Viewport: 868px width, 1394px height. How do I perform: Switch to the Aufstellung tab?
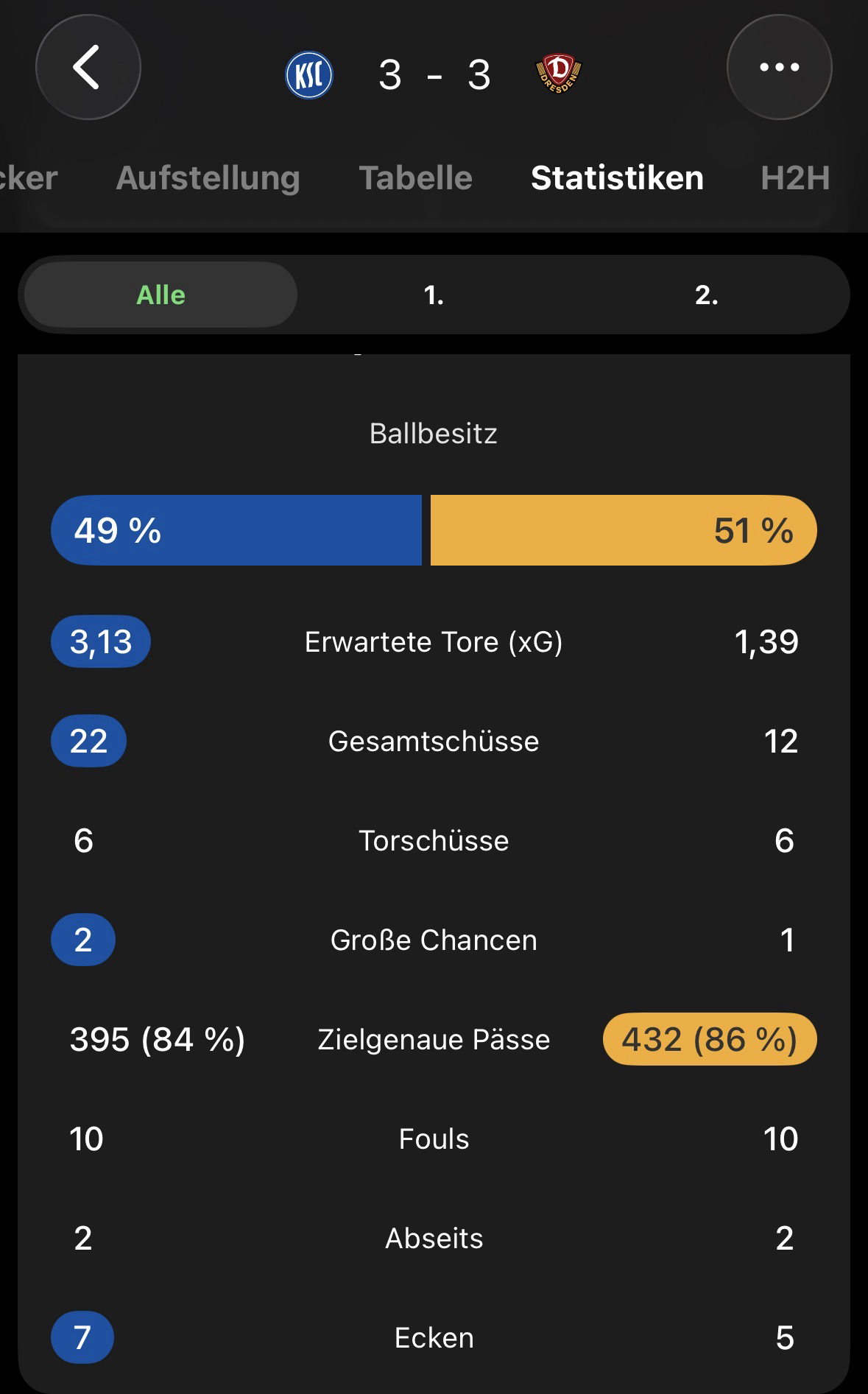click(x=208, y=178)
